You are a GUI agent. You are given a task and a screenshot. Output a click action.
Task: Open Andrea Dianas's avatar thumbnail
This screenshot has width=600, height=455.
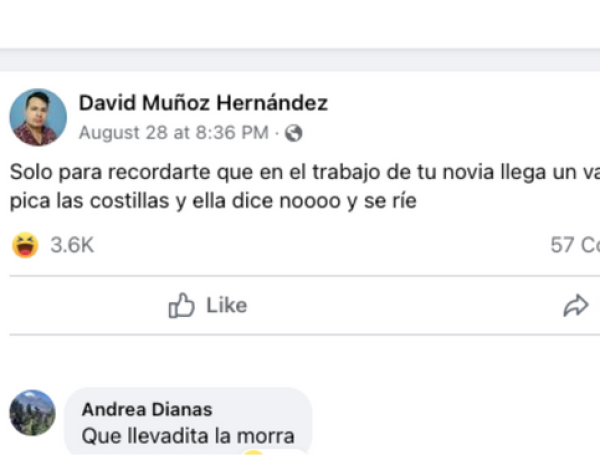click(33, 413)
